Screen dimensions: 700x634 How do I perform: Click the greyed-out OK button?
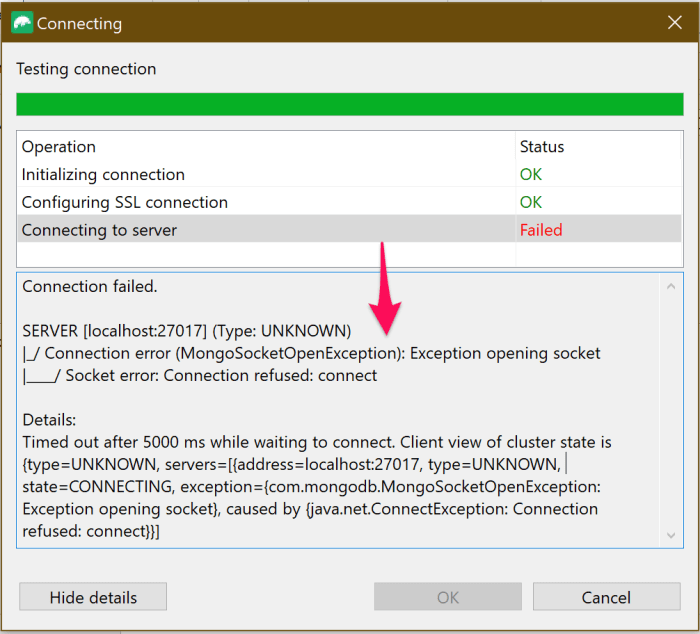[x=448, y=596]
